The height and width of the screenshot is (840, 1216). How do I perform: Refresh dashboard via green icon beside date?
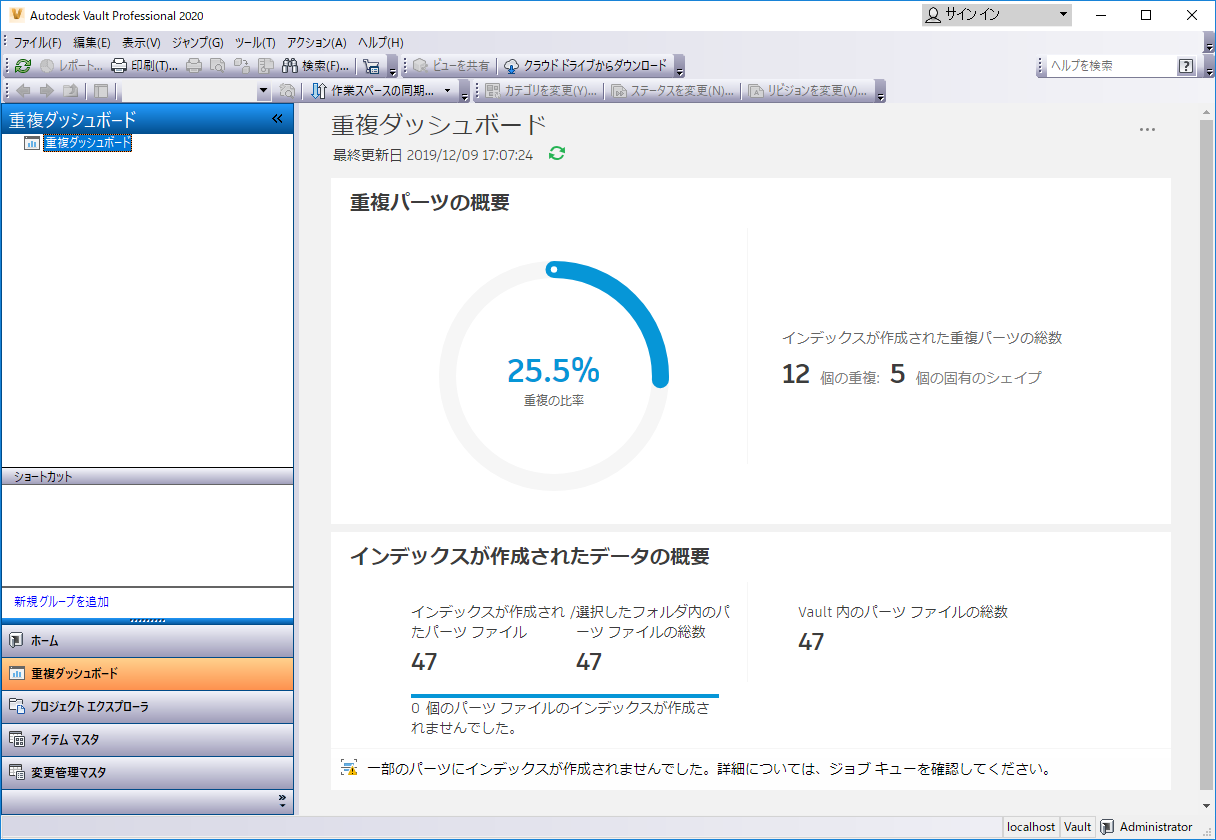tap(557, 154)
